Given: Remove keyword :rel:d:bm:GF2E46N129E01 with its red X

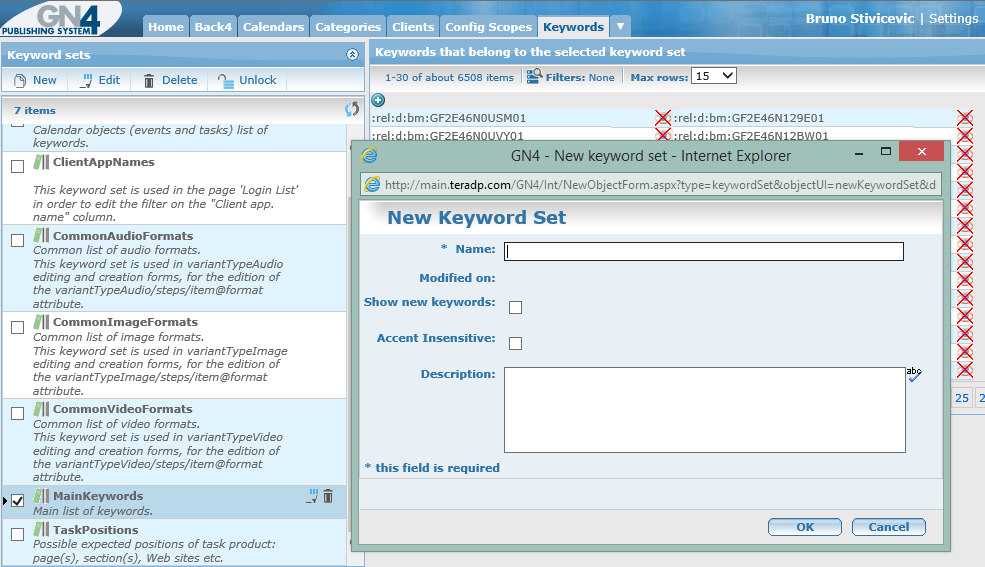Looking at the screenshot, I should pyautogui.click(x=965, y=117).
